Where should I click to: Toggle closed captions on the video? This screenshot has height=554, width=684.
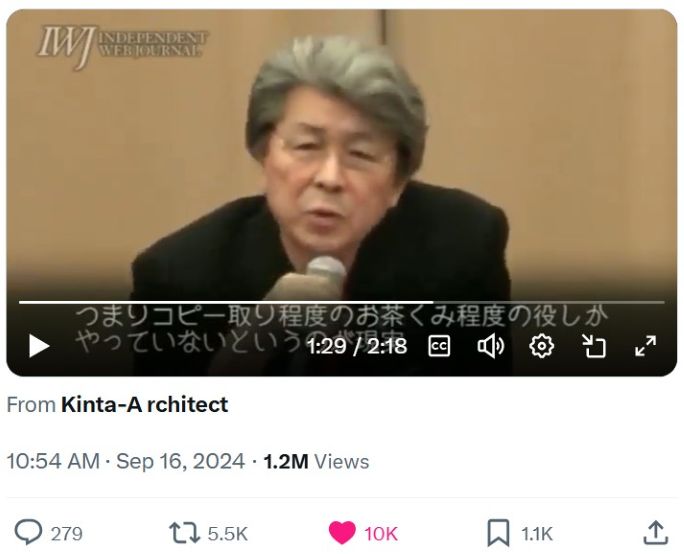439,346
